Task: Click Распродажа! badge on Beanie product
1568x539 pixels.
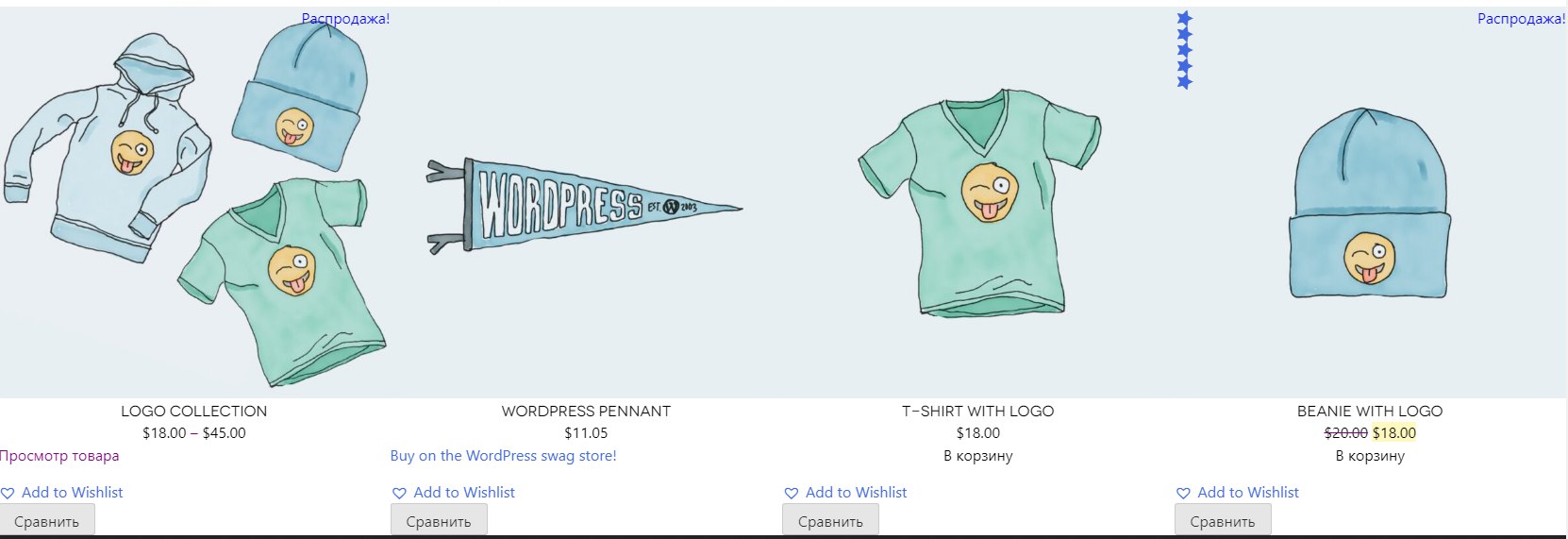Action: pyautogui.click(x=1521, y=19)
